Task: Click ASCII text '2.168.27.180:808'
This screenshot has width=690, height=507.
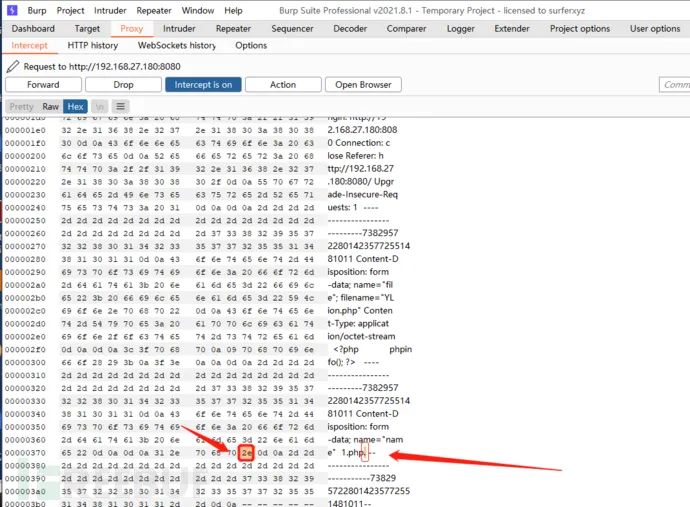Action: click(x=362, y=130)
